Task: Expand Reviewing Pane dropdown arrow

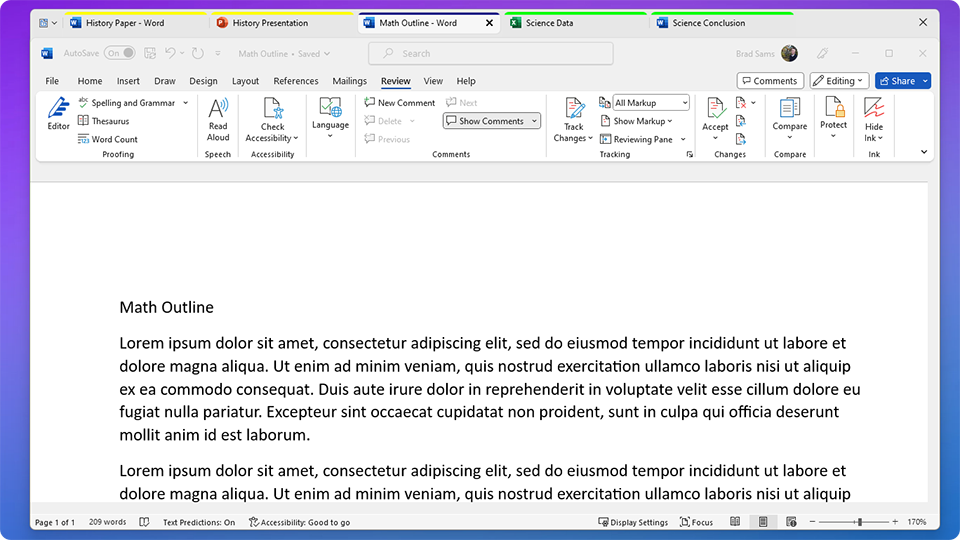Action: [683, 140]
